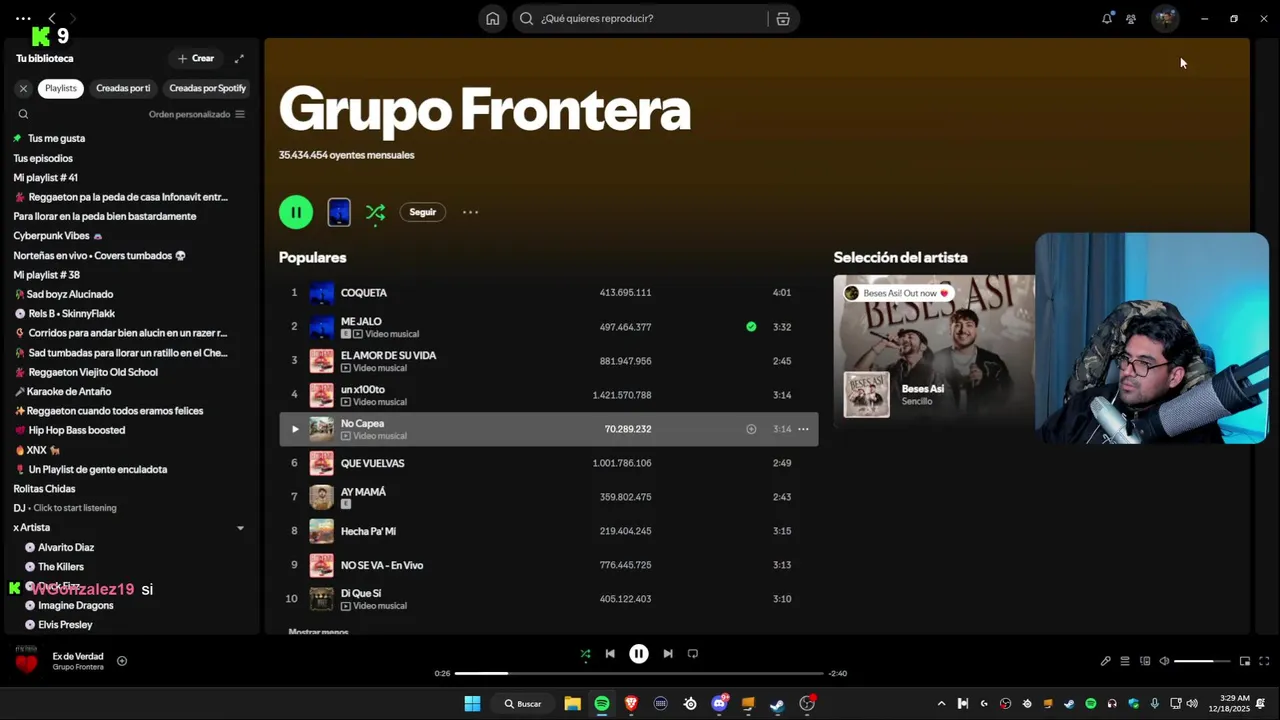Open Steam in the taskbar

777,704
